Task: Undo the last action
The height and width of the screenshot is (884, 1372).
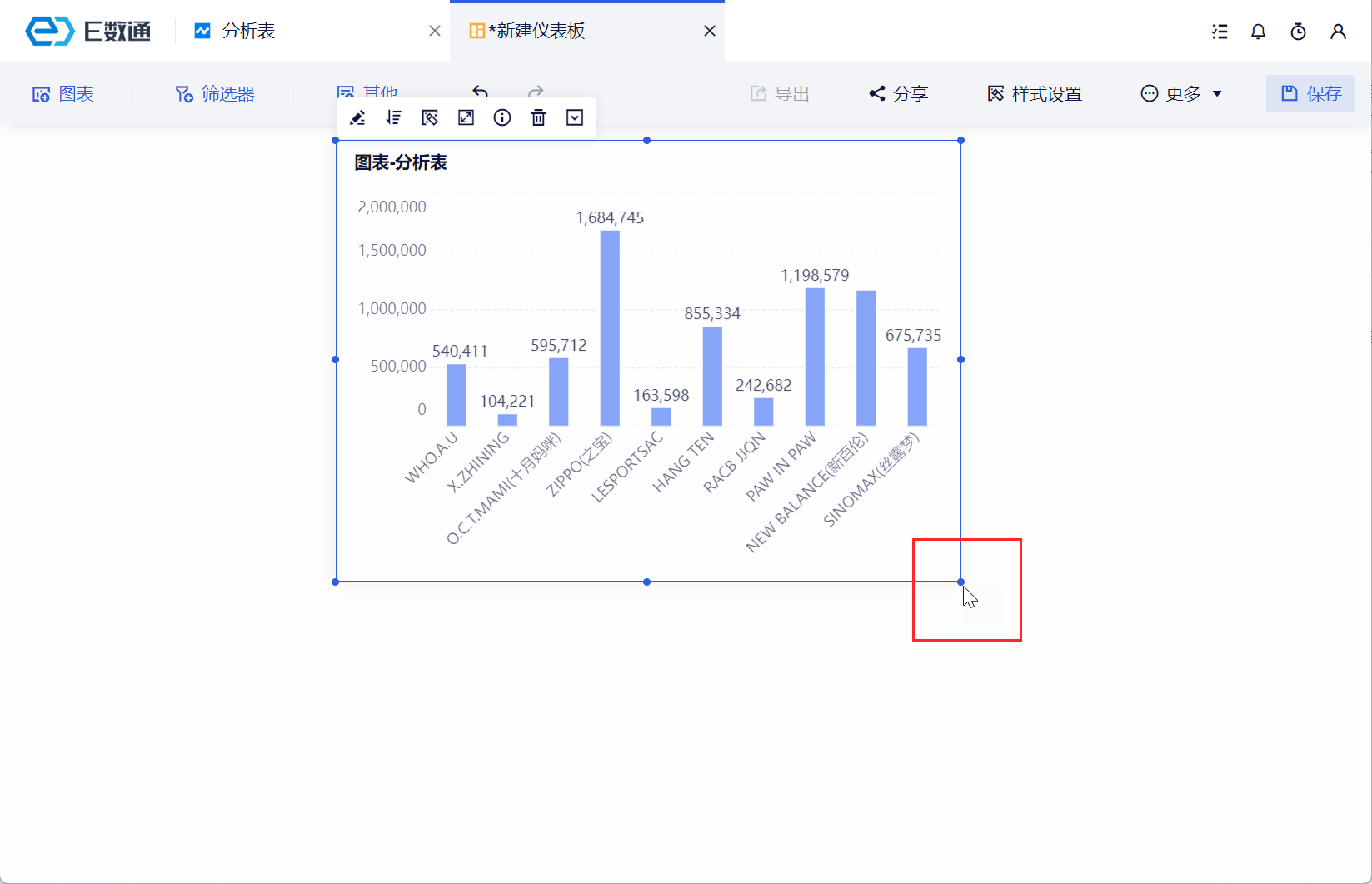Action: [480, 92]
